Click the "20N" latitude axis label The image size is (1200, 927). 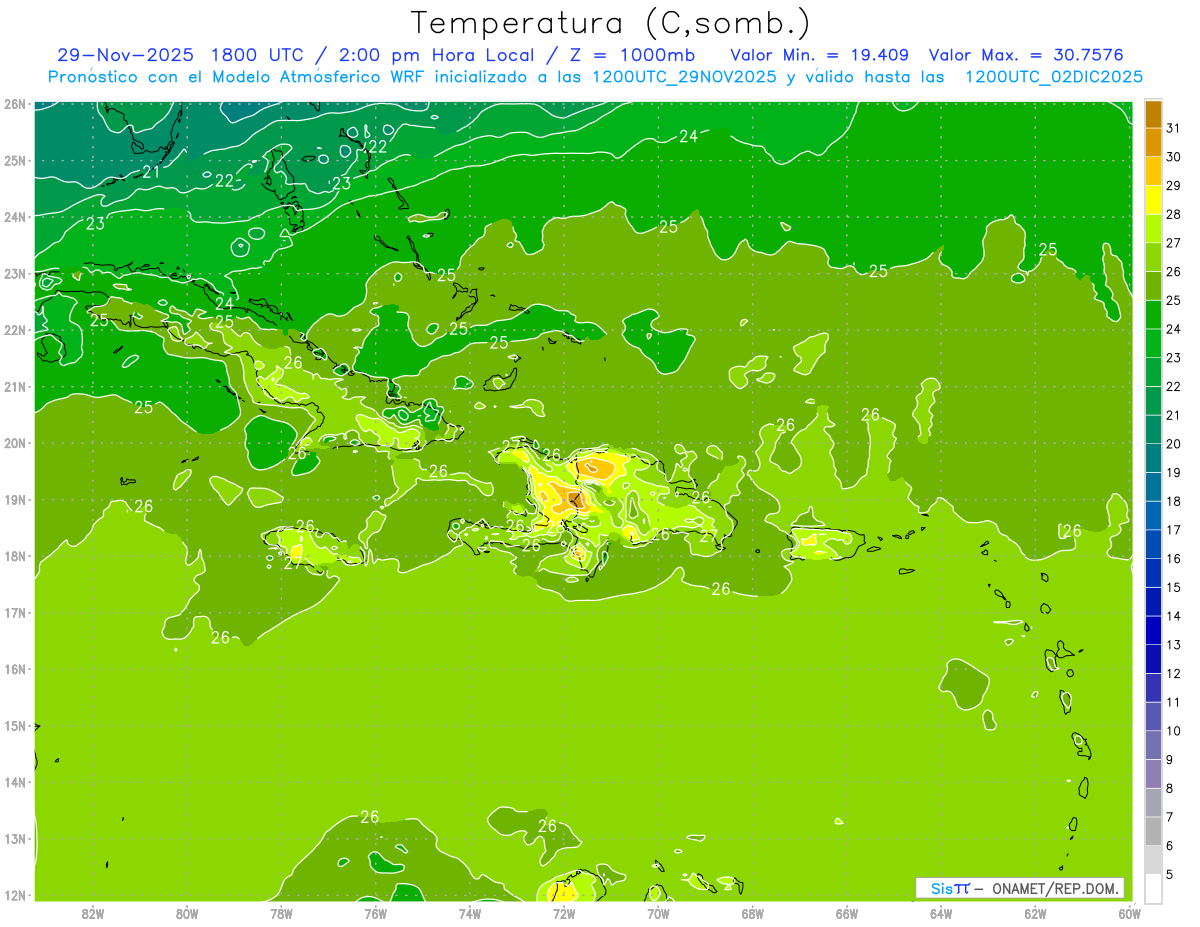click(15, 443)
